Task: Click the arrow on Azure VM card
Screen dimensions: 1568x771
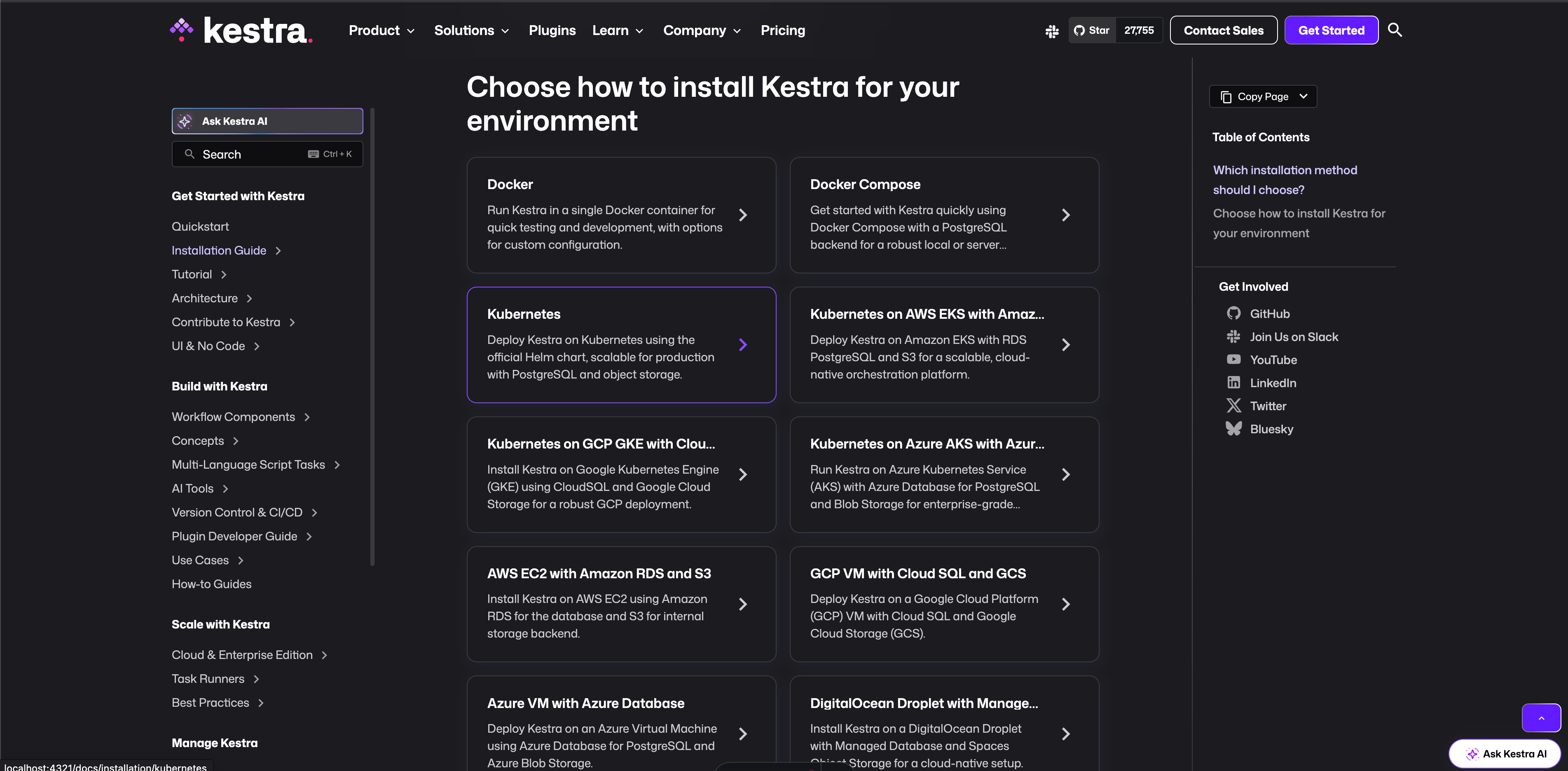Action: (743, 734)
